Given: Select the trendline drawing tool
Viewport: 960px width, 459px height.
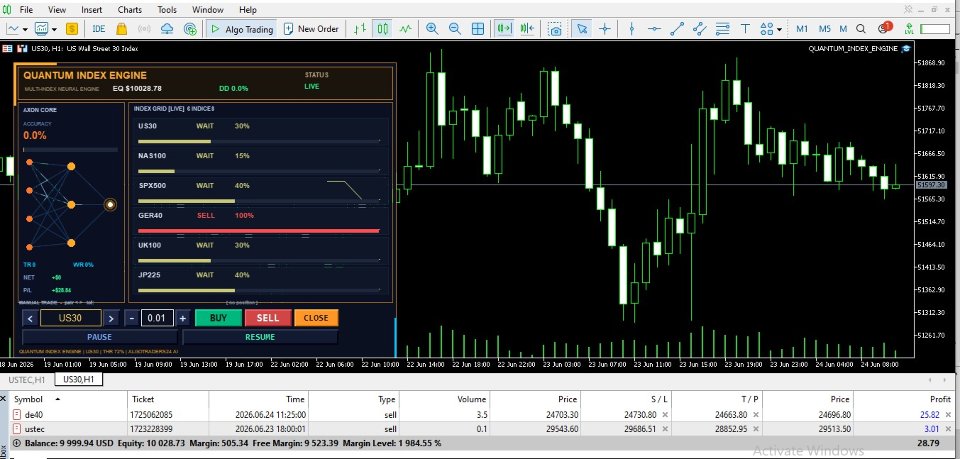Looking at the screenshot, I should pyautogui.click(x=677, y=28).
